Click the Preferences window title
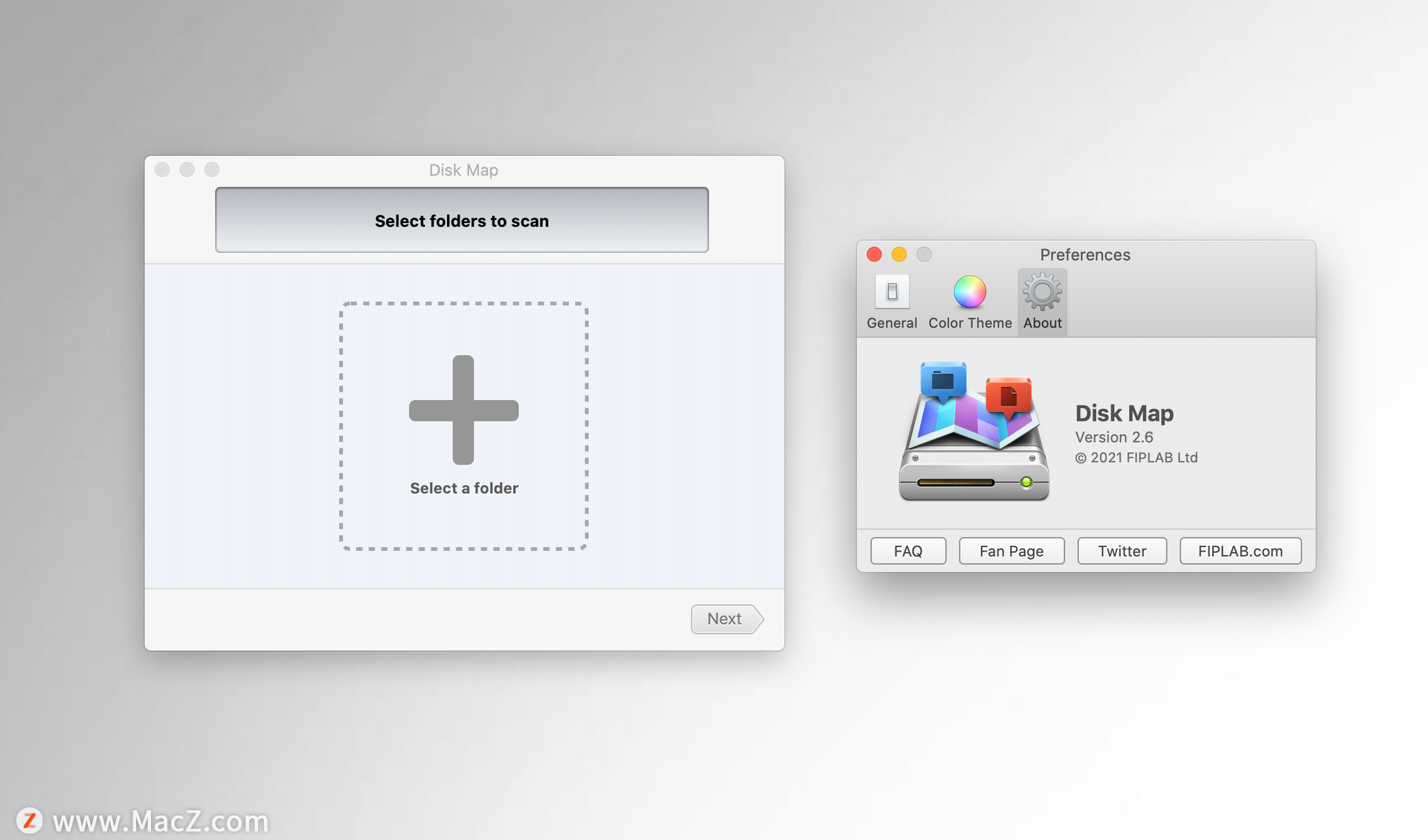 coord(1084,254)
